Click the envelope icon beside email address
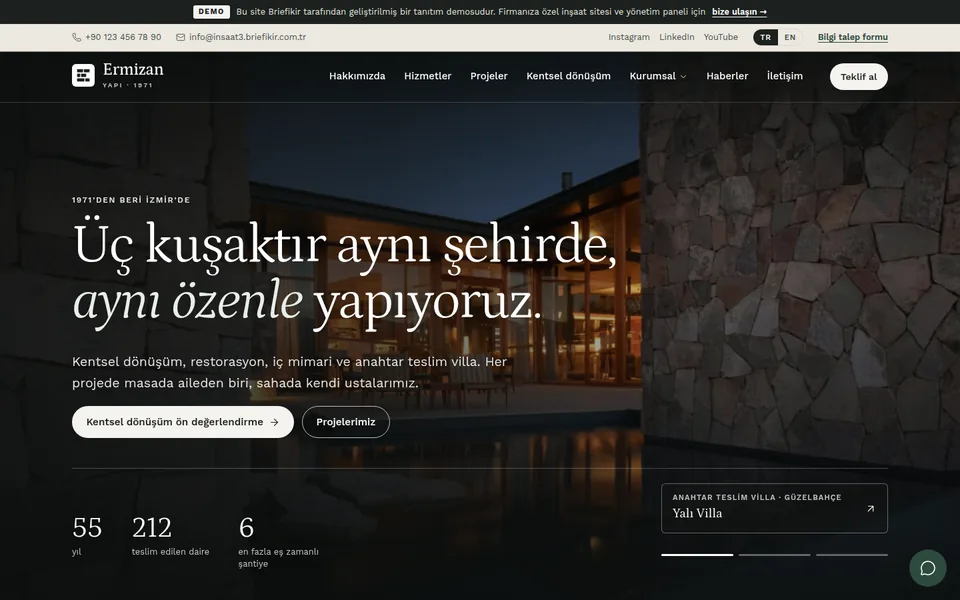The width and height of the screenshot is (960, 600). [x=181, y=37]
